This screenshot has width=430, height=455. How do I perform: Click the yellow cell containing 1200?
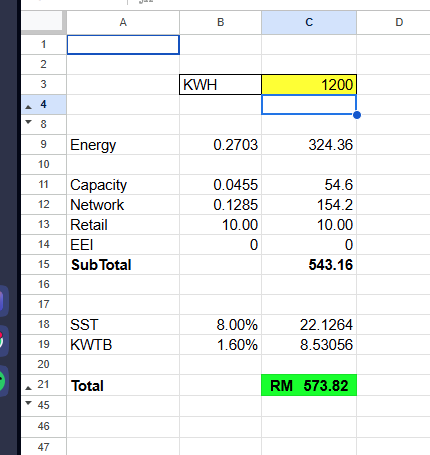pyautogui.click(x=309, y=85)
